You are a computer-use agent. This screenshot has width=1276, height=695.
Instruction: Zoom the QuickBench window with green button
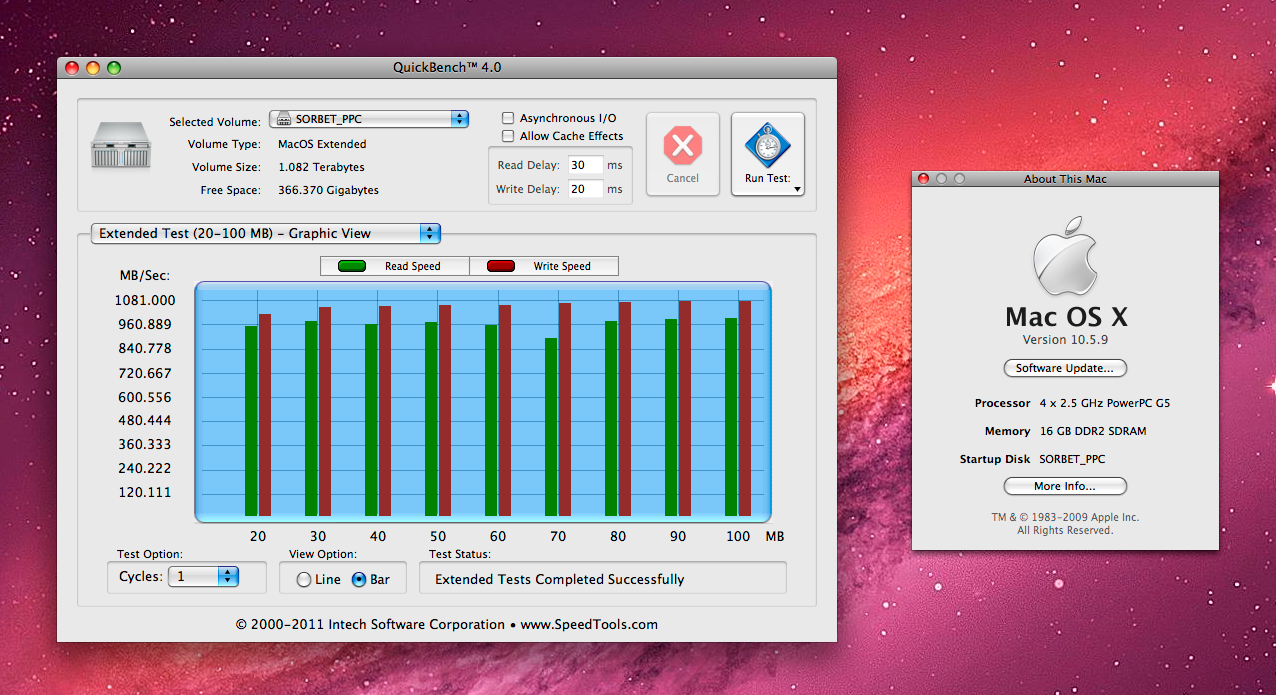pyautogui.click(x=114, y=68)
